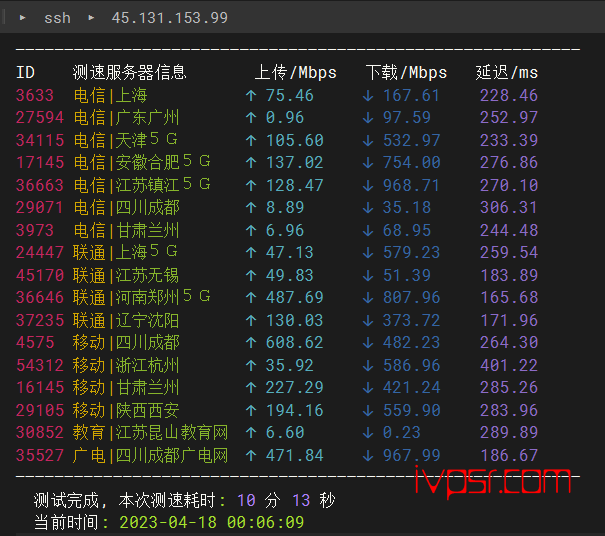The width and height of the screenshot is (605, 536).
Task: Click the ssh breadcrumb label
Action: 57,18
